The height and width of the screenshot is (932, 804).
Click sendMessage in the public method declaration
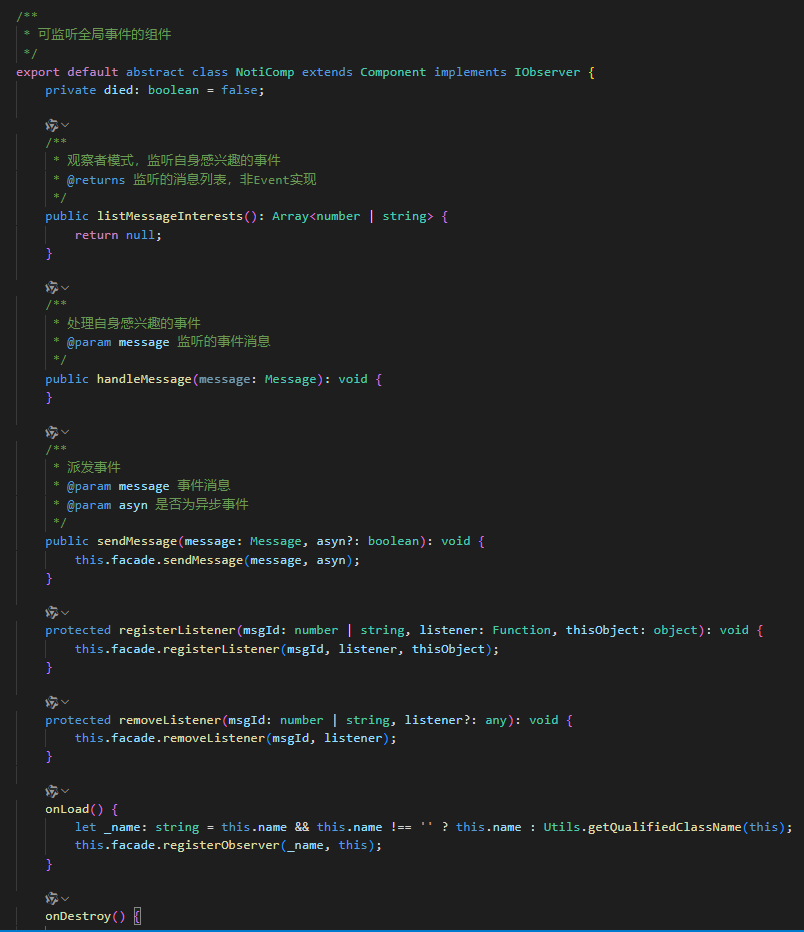pyautogui.click(x=137, y=541)
